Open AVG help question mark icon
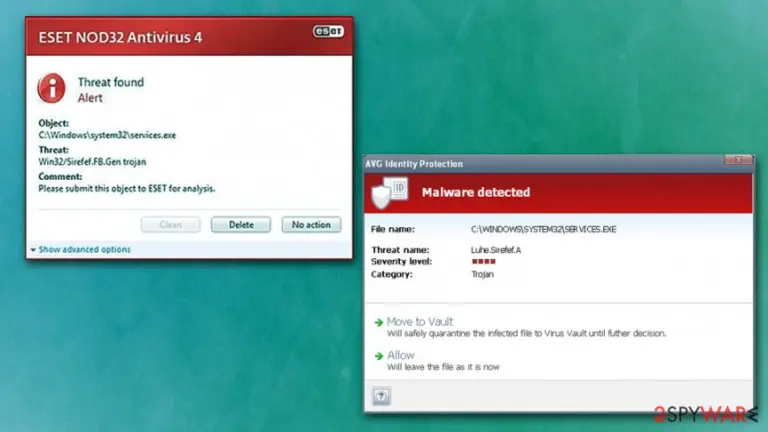 381,396
